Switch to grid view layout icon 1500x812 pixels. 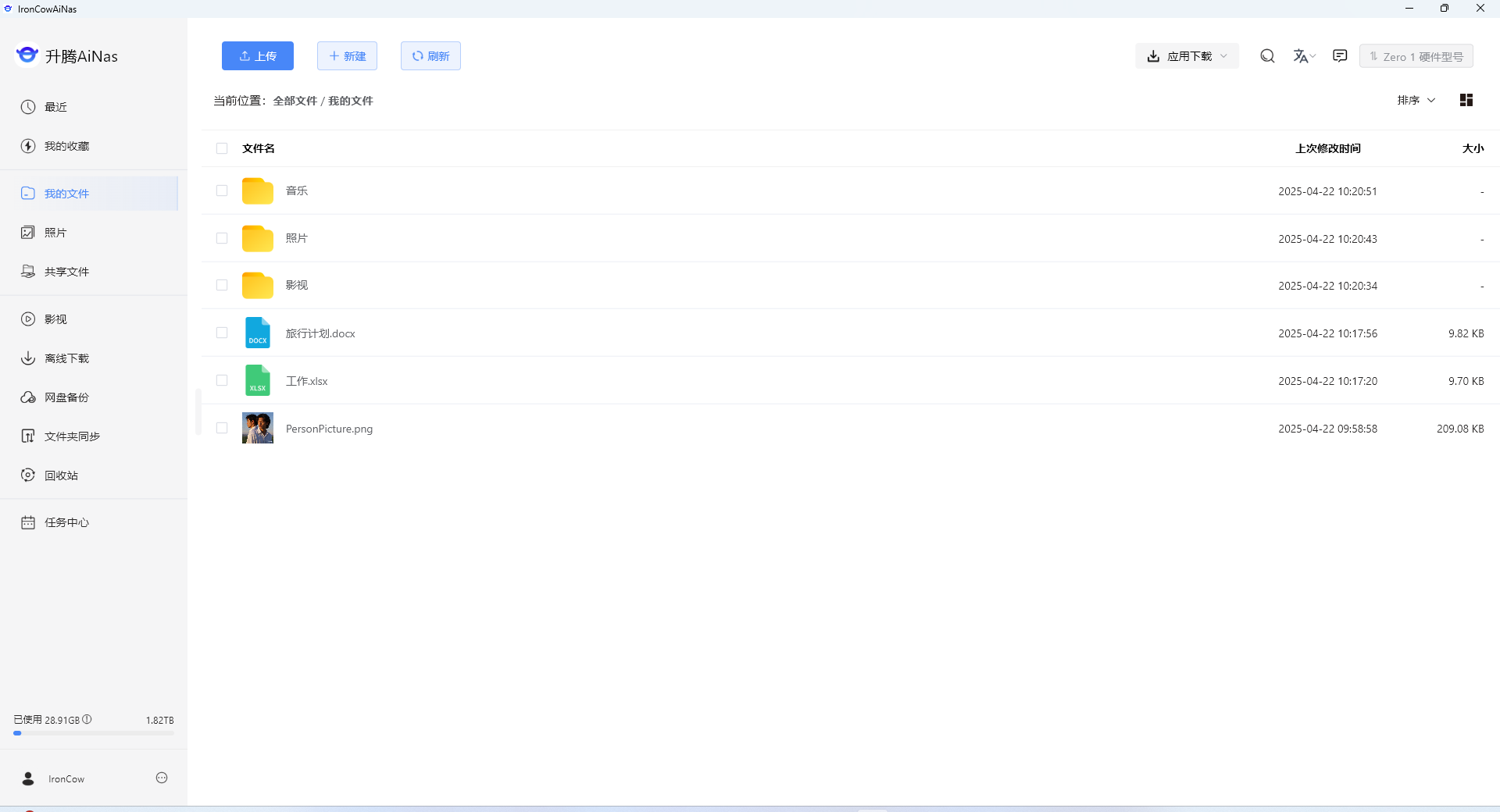point(1466,100)
